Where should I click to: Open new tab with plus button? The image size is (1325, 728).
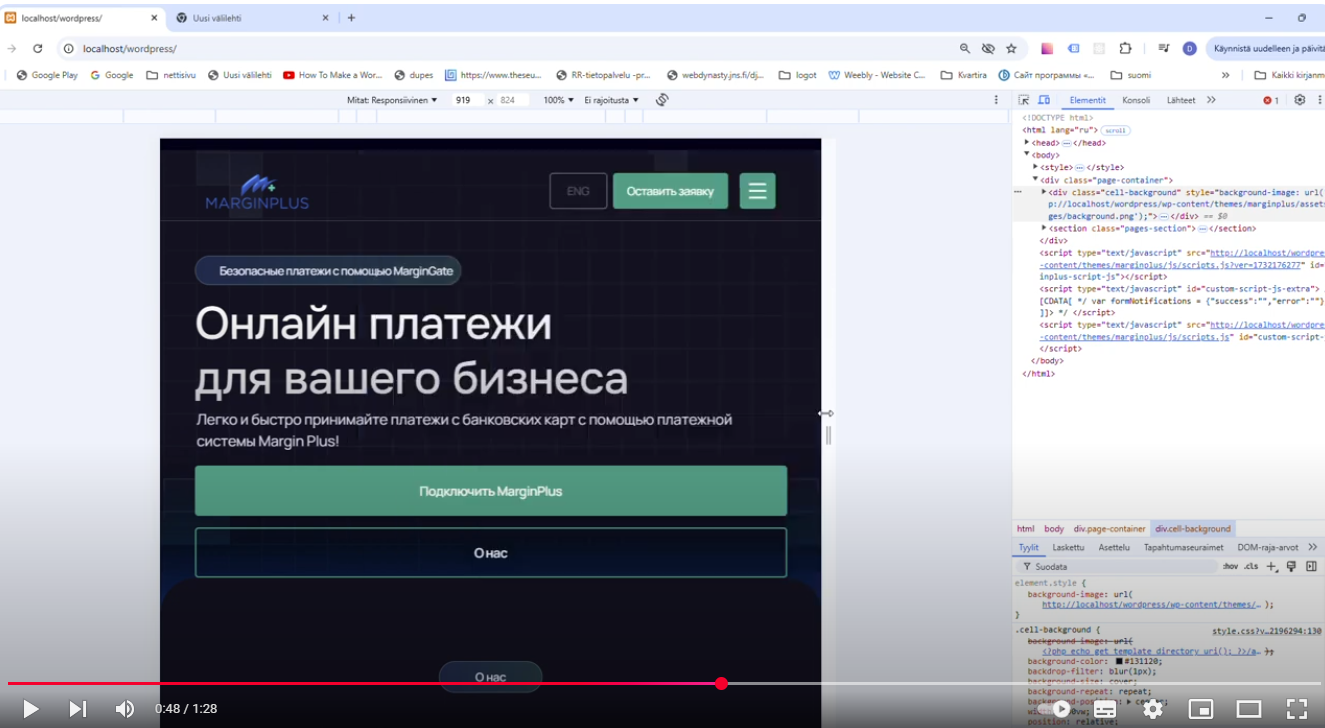[351, 18]
